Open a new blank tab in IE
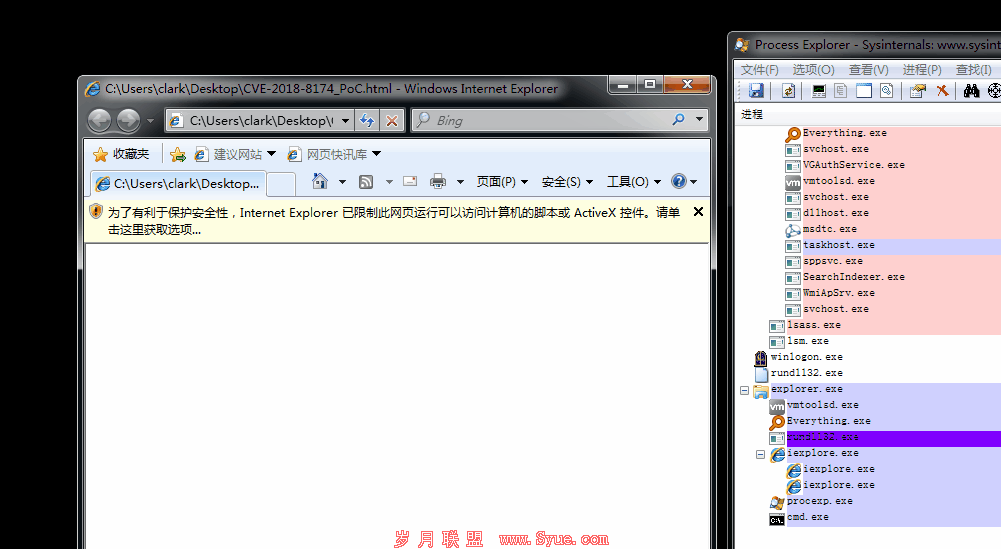The height and width of the screenshot is (549, 1001). tap(281, 184)
